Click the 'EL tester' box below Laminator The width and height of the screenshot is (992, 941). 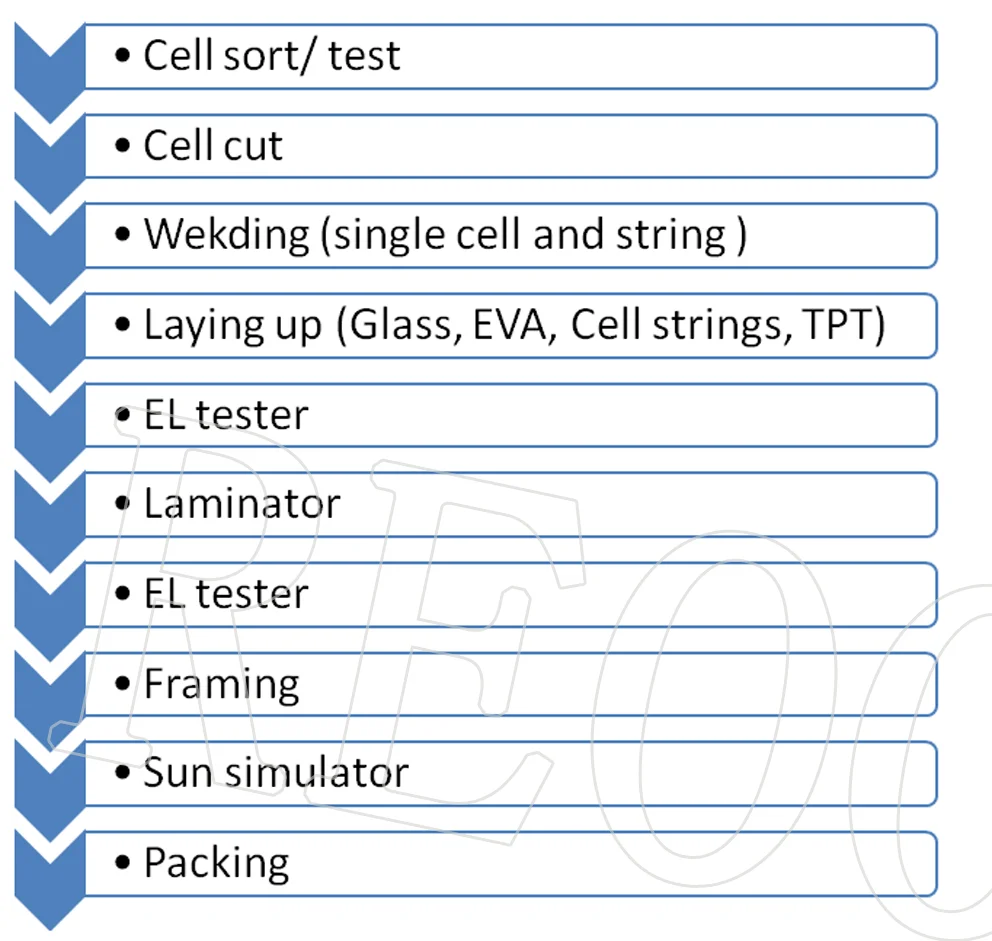tap(510, 594)
